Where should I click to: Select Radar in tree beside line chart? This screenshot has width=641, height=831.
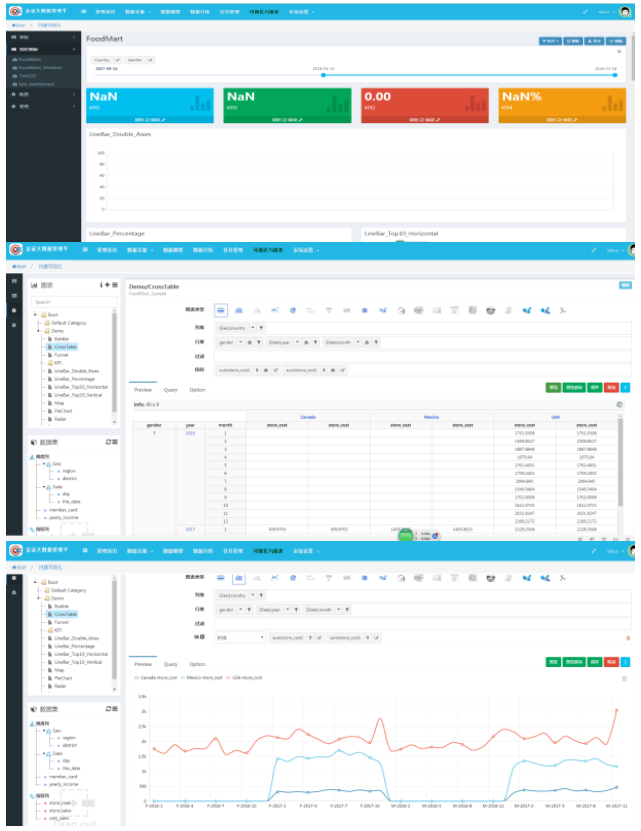click(60, 686)
